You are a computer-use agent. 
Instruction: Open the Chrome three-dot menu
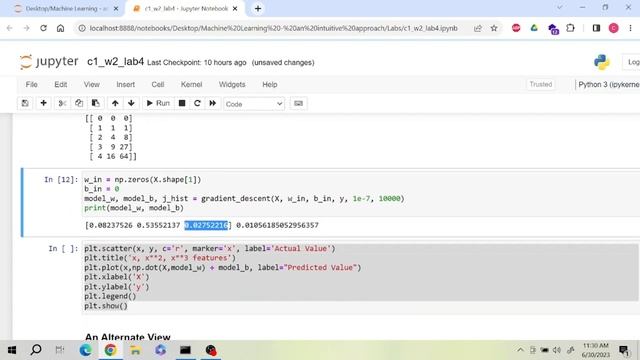point(631,28)
